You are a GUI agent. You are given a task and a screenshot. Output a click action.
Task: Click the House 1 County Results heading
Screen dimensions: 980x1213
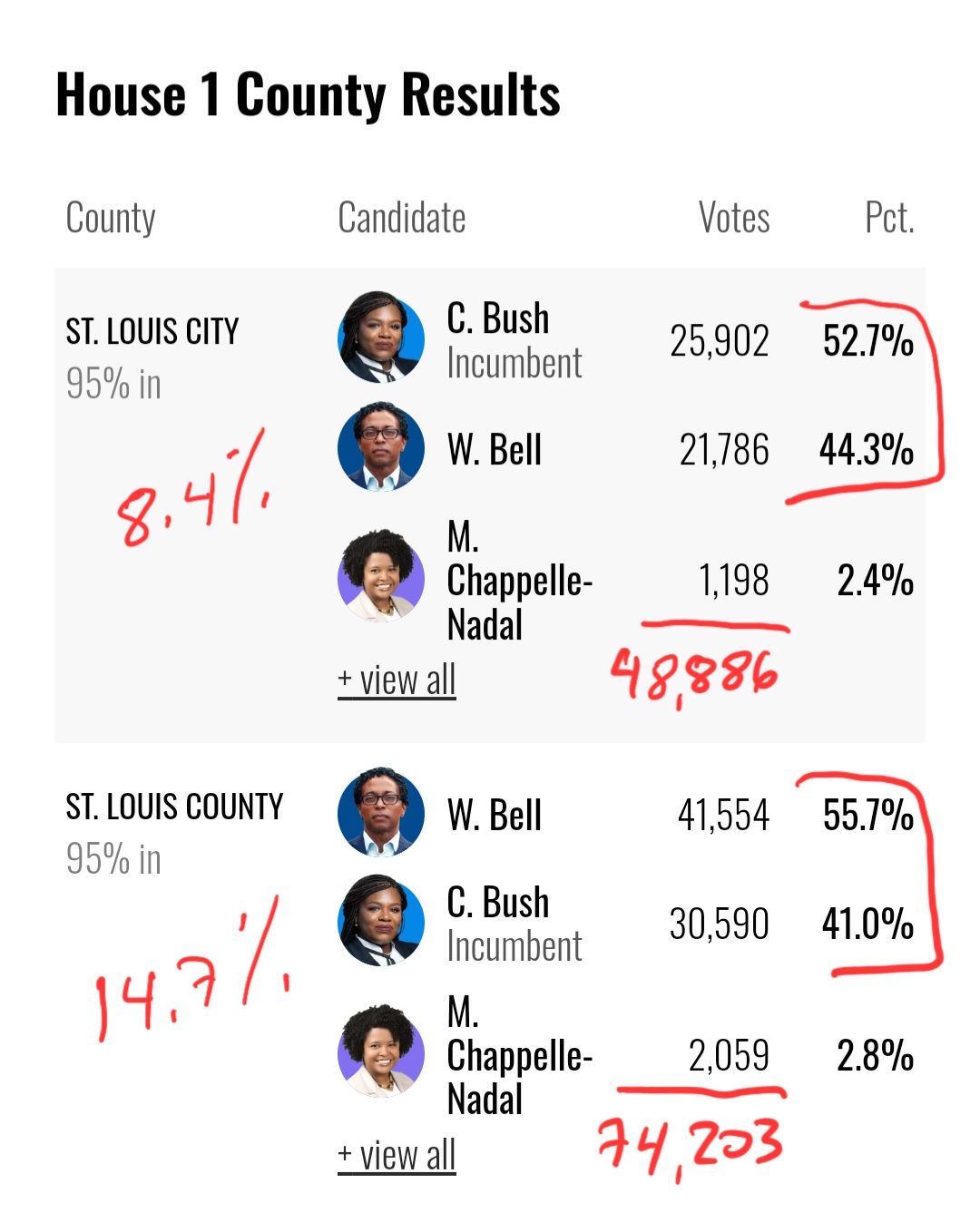click(309, 95)
